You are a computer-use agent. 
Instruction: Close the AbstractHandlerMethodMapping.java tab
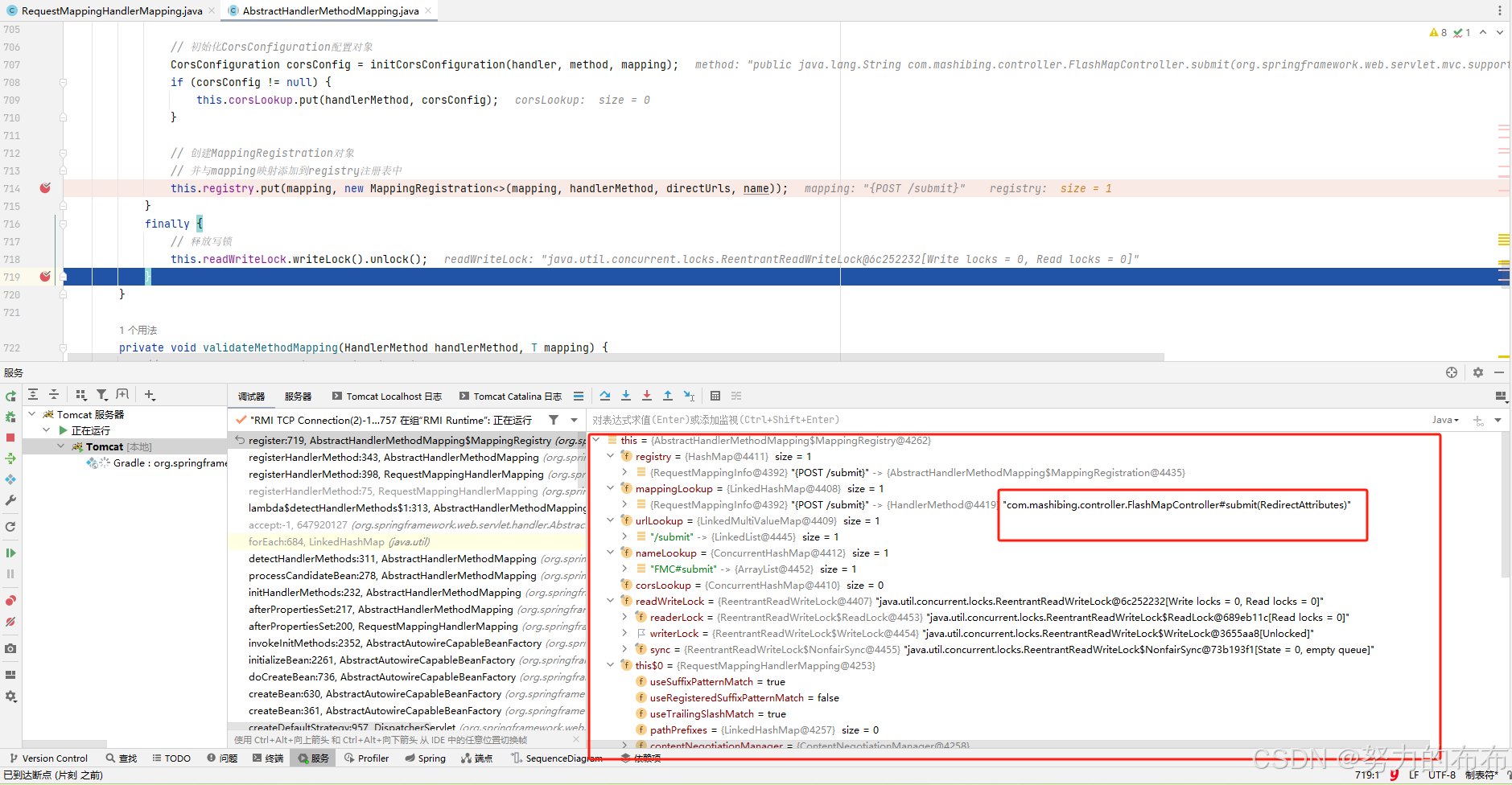click(x=428, y=10)
